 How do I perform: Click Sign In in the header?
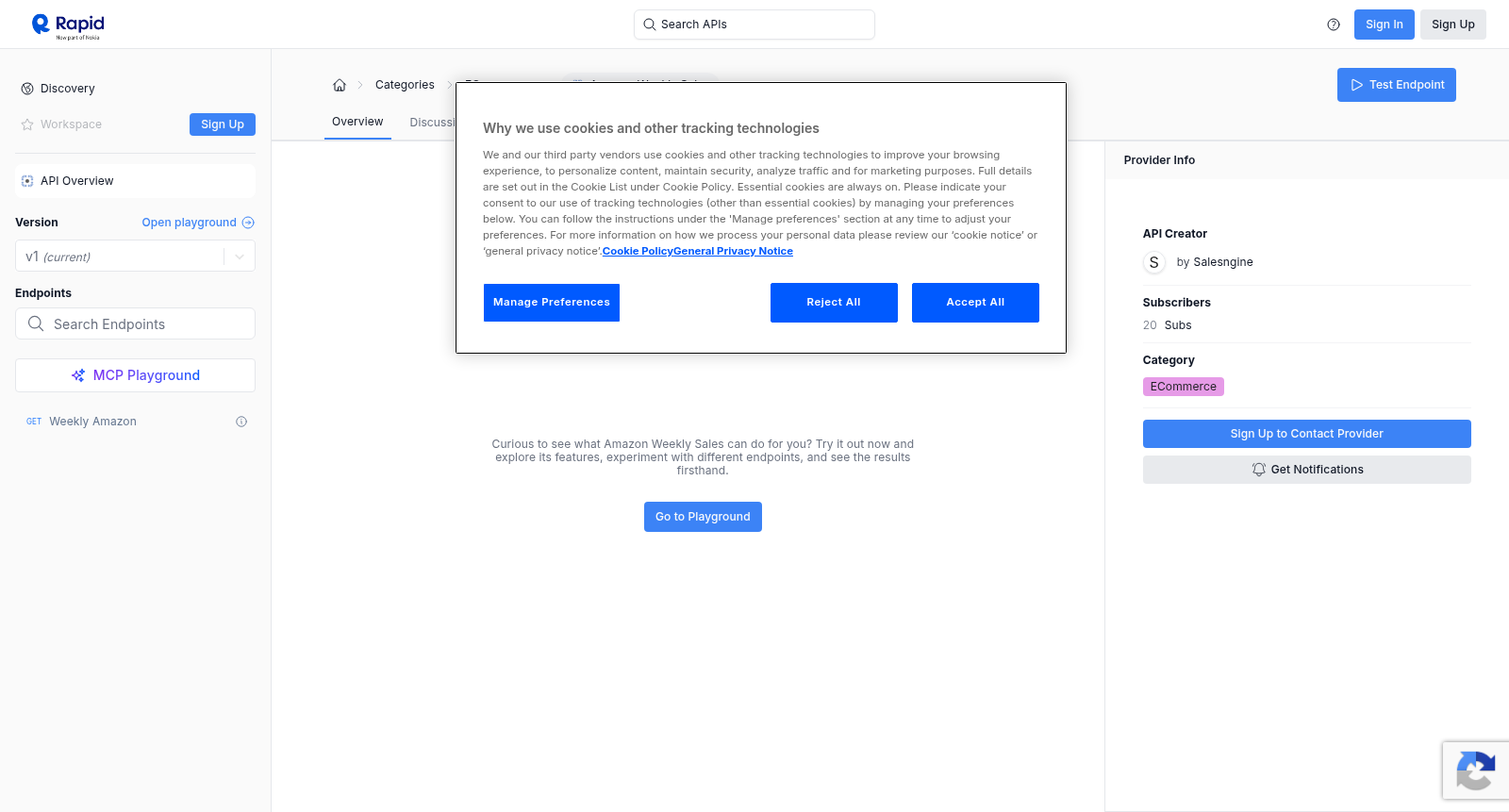tap(1385, 25)
